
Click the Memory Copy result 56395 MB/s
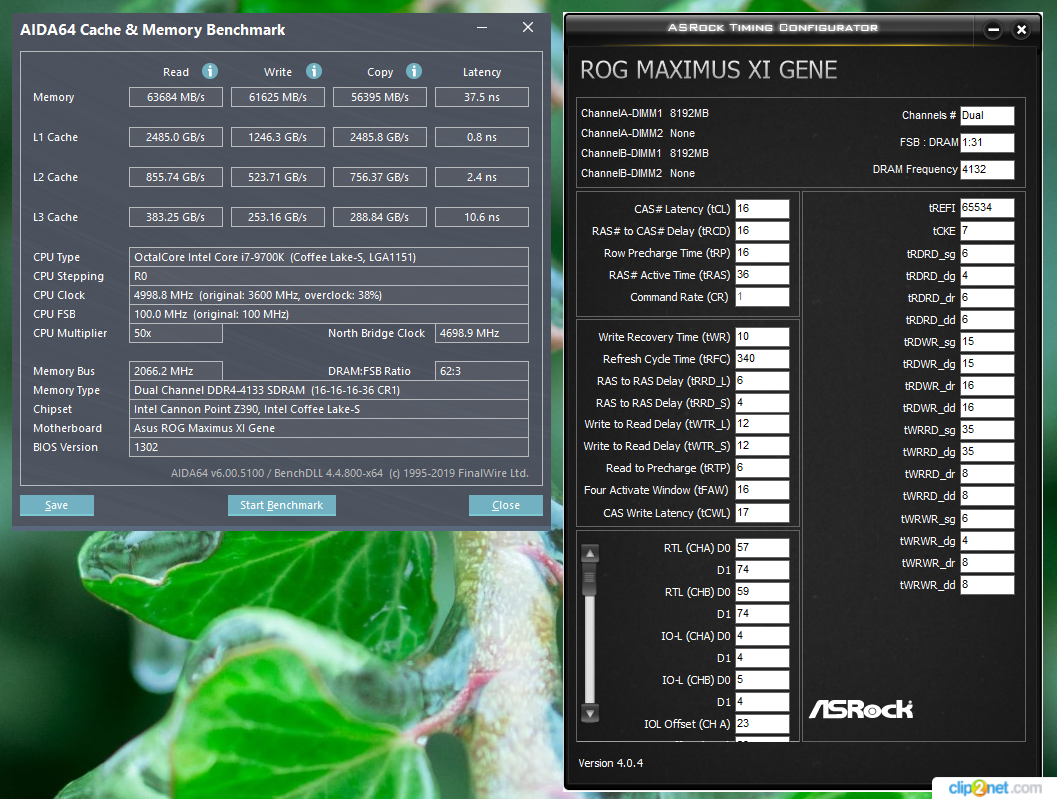tap(380, 97)
